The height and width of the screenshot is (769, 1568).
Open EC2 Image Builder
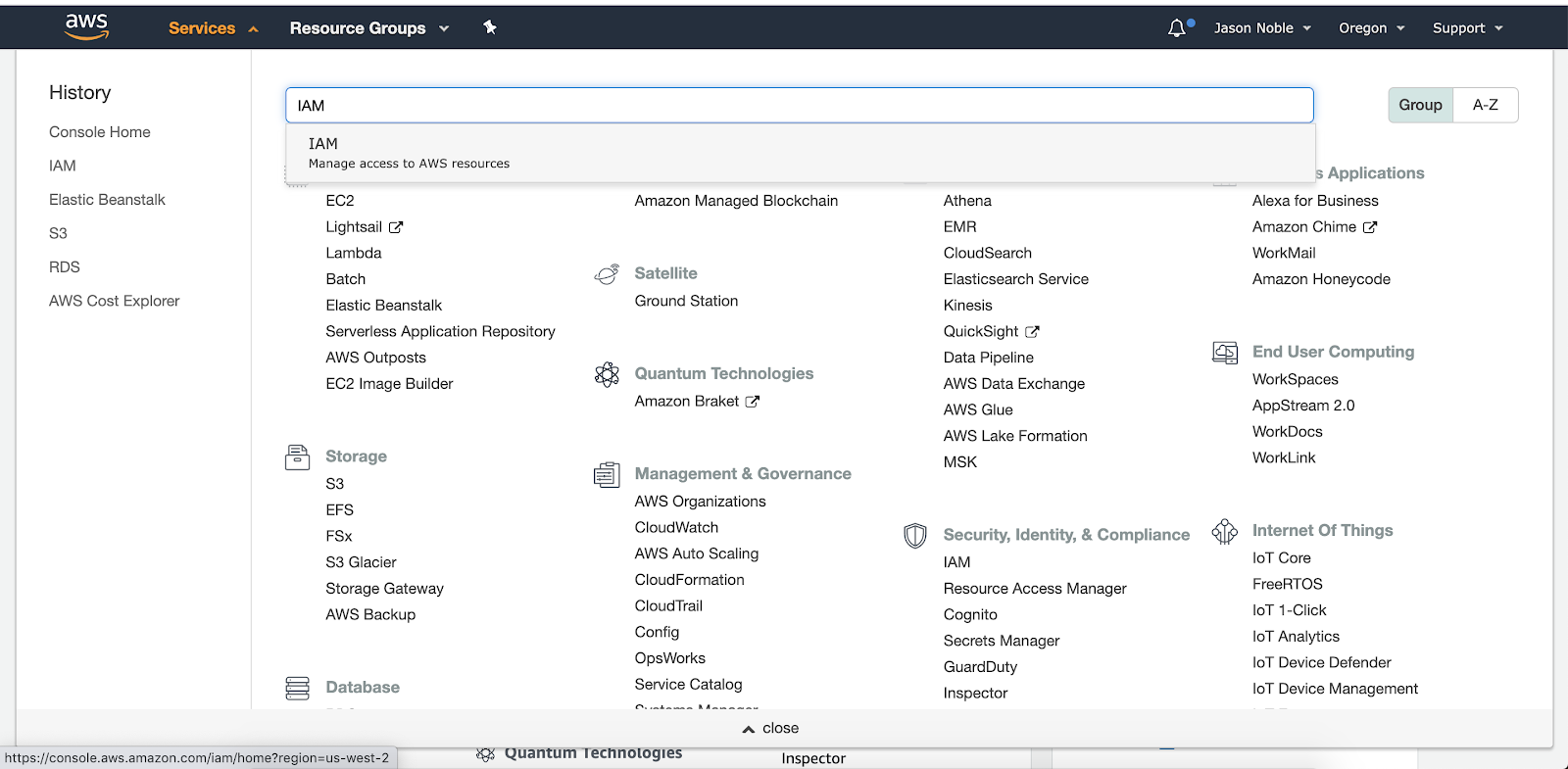tap(389, 384)
